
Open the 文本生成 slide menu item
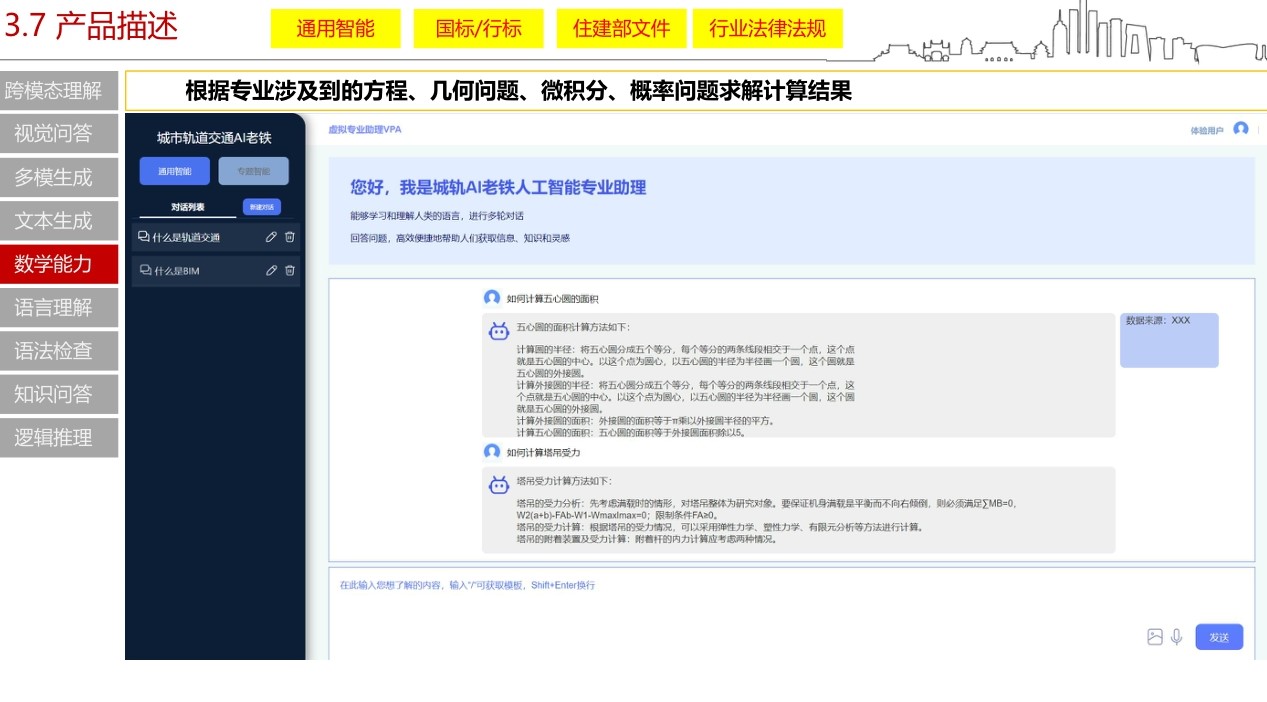59,221
